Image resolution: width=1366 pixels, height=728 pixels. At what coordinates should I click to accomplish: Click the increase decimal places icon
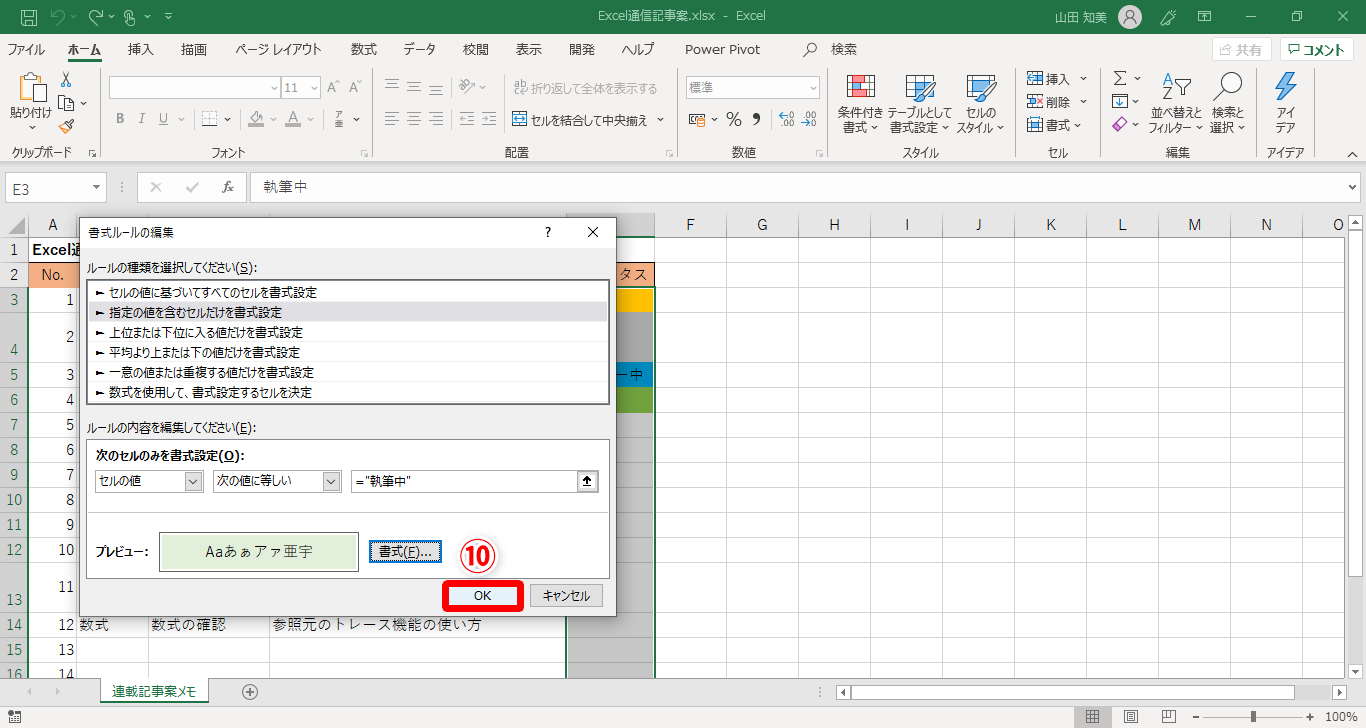[786, 120]
